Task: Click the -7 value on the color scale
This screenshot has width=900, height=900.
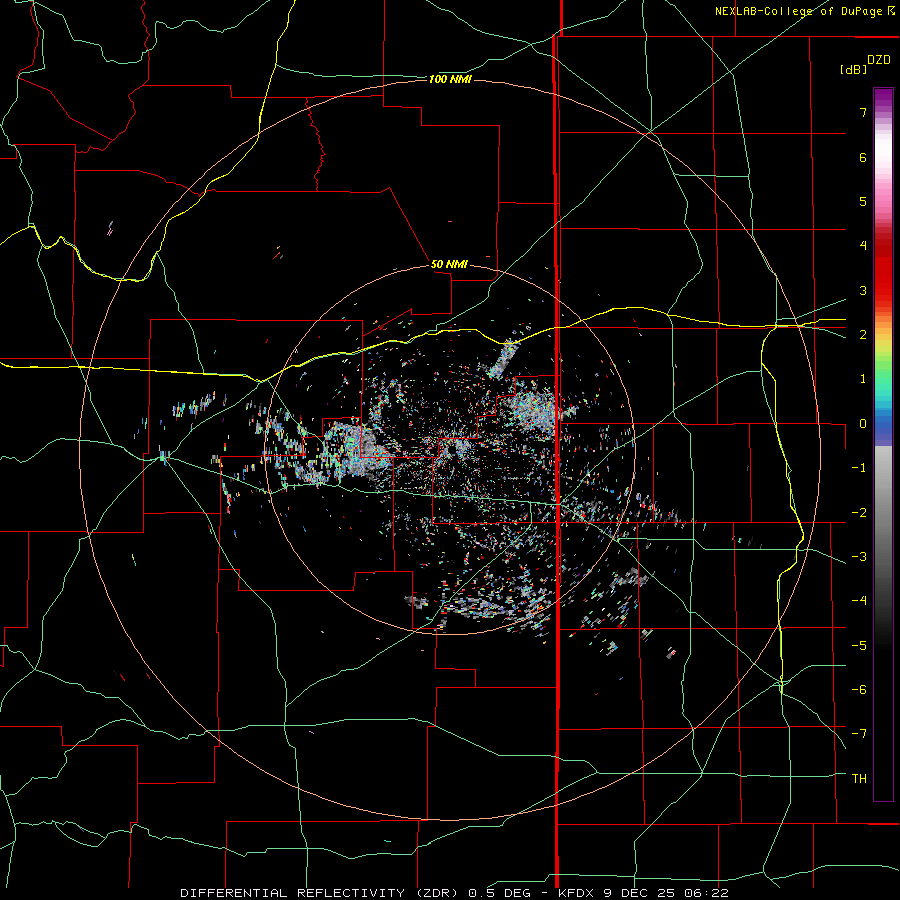Action: click(859, 734)
